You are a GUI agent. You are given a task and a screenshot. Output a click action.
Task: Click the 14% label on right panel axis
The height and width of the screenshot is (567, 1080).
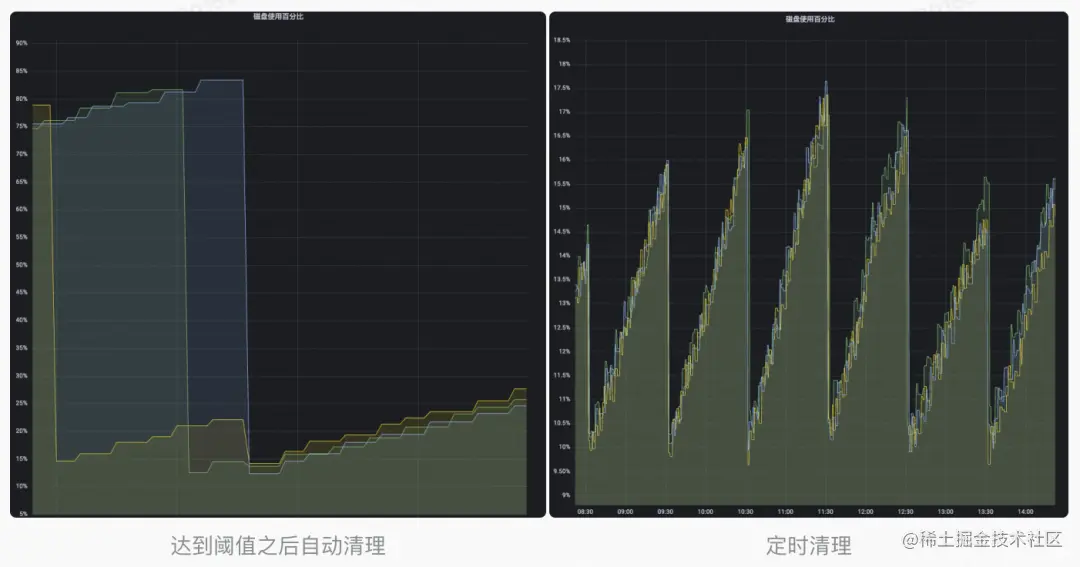click(564, 256)
